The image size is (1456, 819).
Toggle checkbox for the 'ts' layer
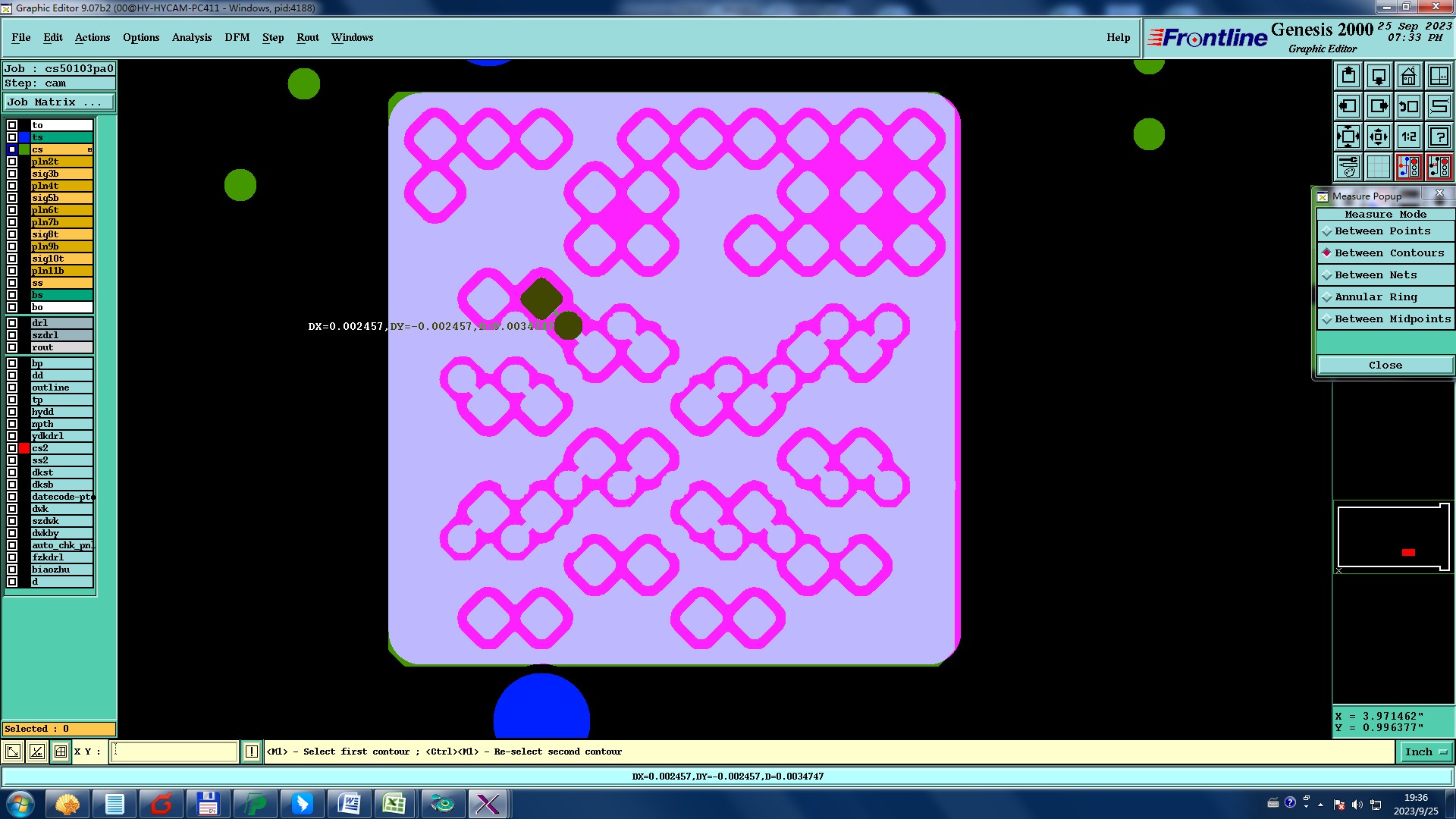click(12, 137)
